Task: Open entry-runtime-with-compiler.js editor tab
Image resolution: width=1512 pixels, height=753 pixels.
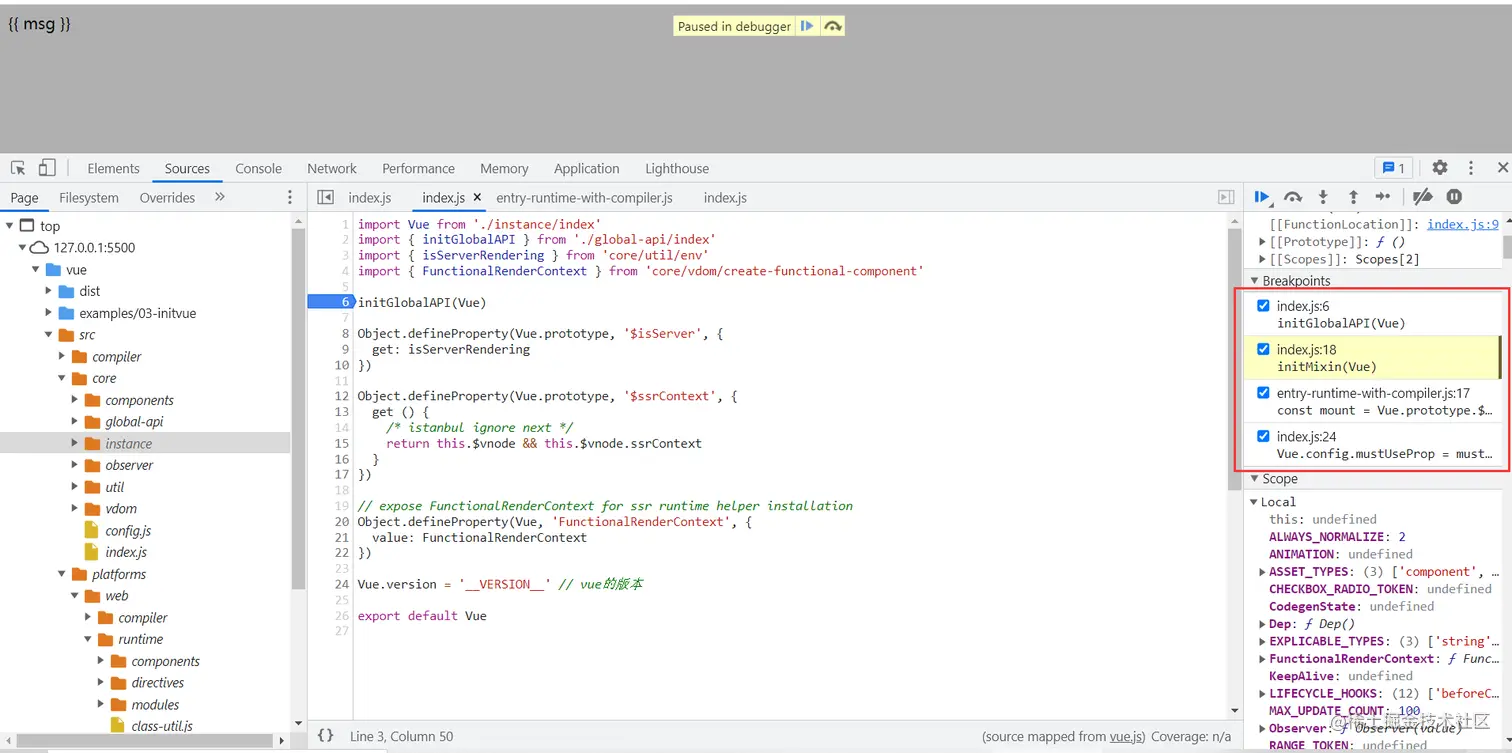Action: [584, 198]
